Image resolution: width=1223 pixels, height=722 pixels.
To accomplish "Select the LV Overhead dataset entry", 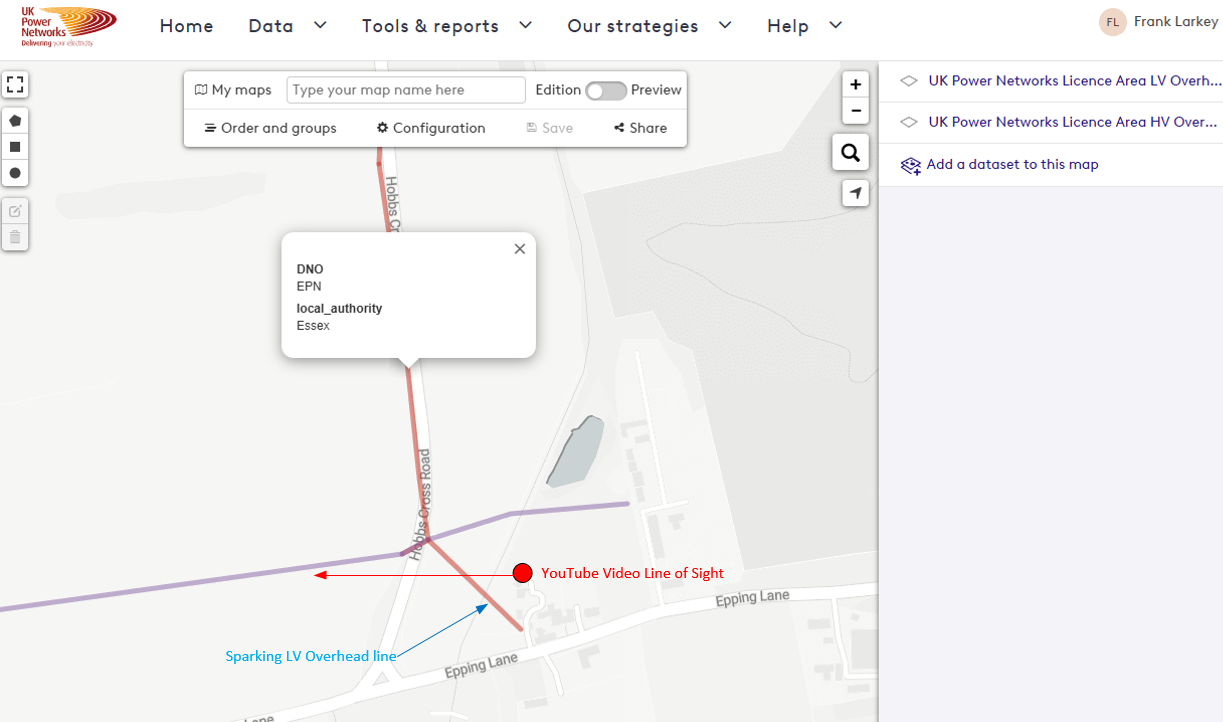I will tap(1051, 81).
